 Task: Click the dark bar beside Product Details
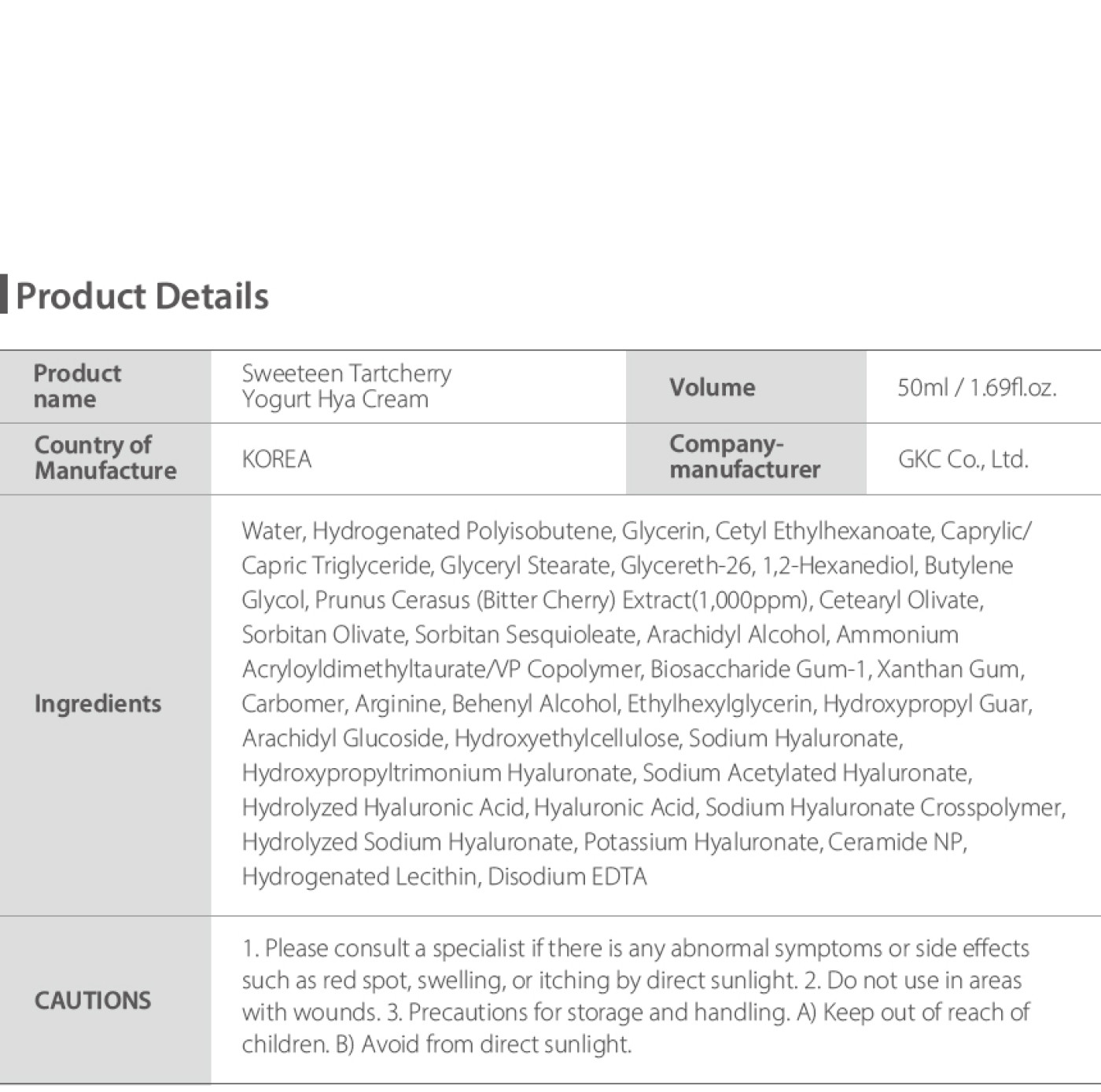[x=4, y=295]
